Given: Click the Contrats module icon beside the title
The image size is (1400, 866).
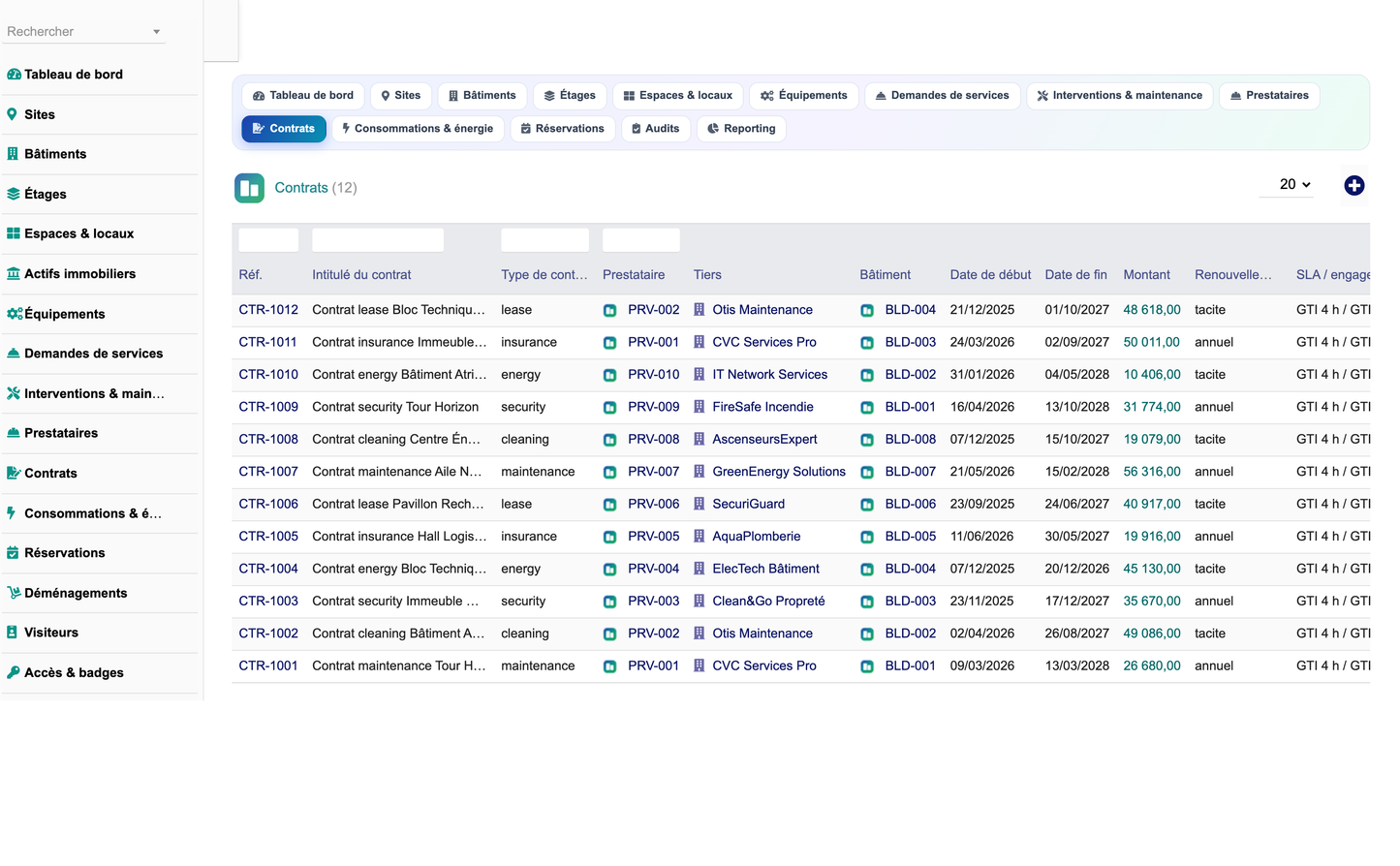Looking at the screenshot, I should point(249,188).
